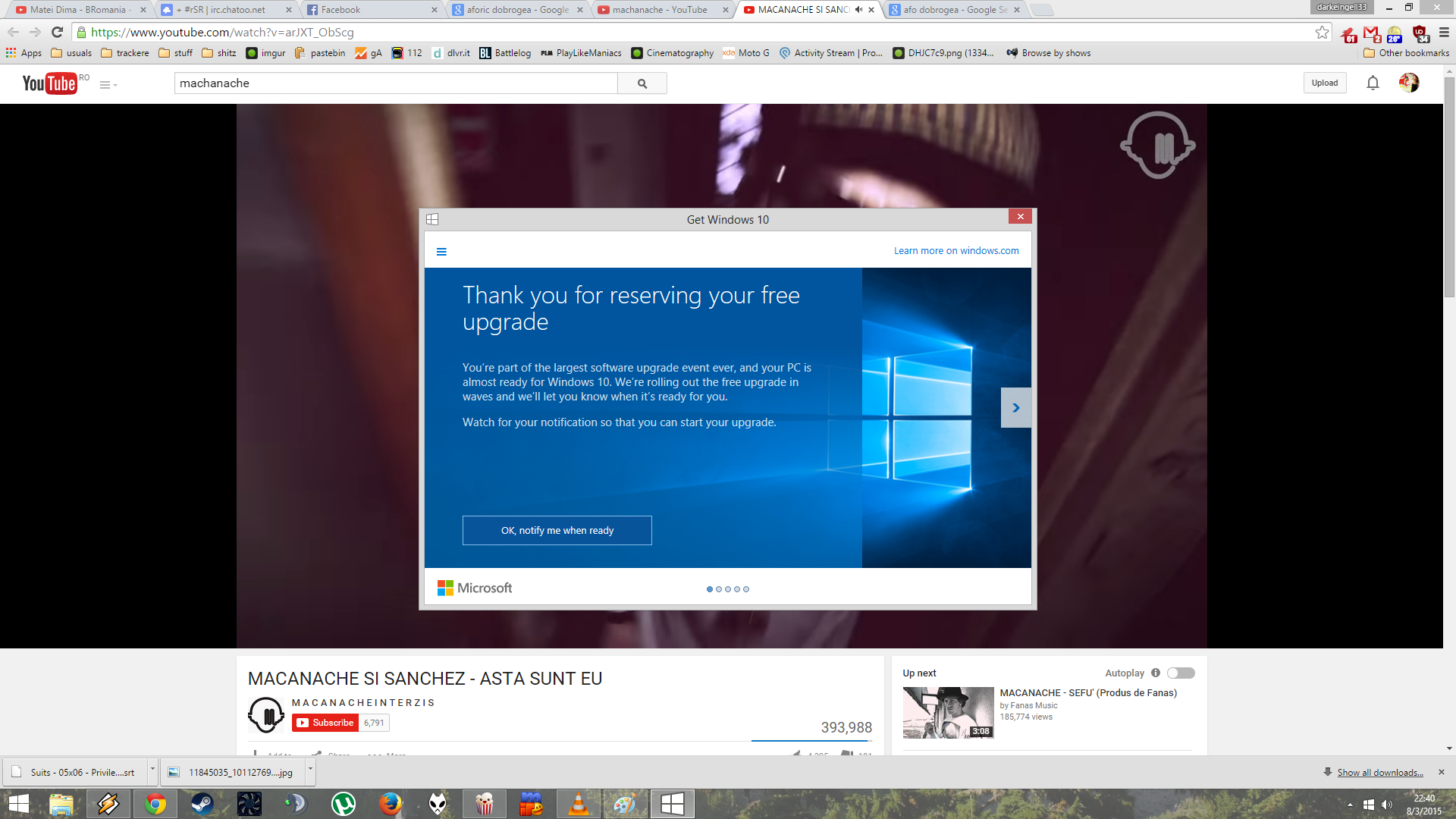Click the YouTube Upload button

(x=1325, y=83)
